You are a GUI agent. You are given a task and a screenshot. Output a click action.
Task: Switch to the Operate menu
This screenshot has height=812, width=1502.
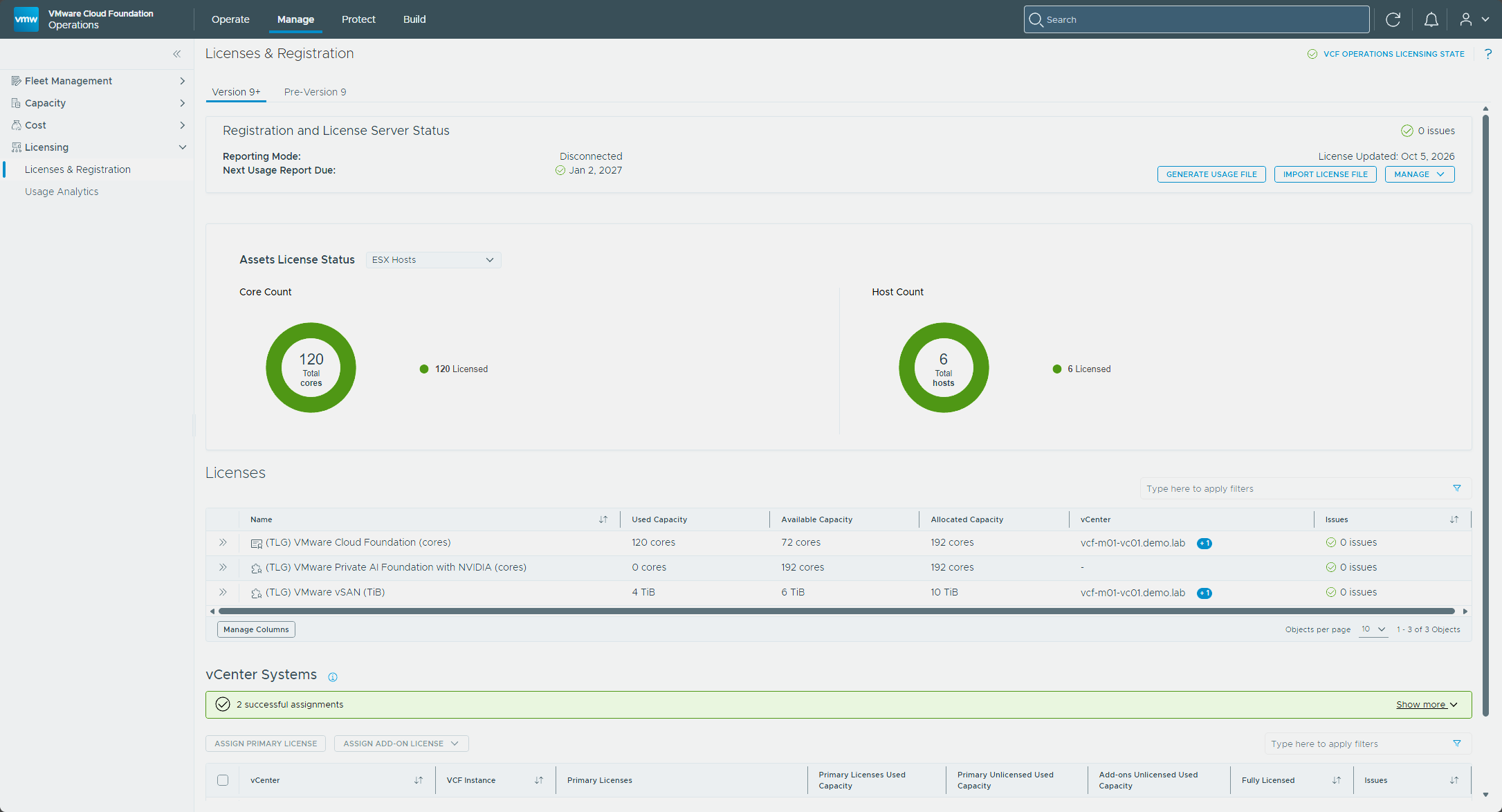230,19
